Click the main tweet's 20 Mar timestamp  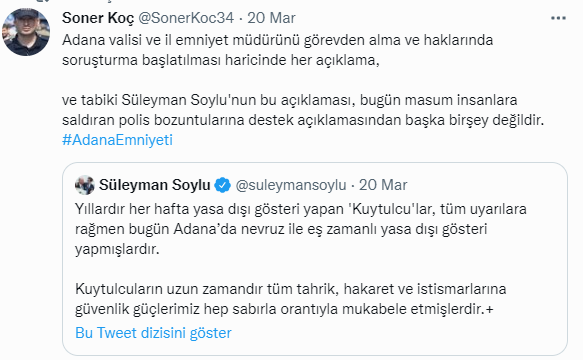point(271,18)
